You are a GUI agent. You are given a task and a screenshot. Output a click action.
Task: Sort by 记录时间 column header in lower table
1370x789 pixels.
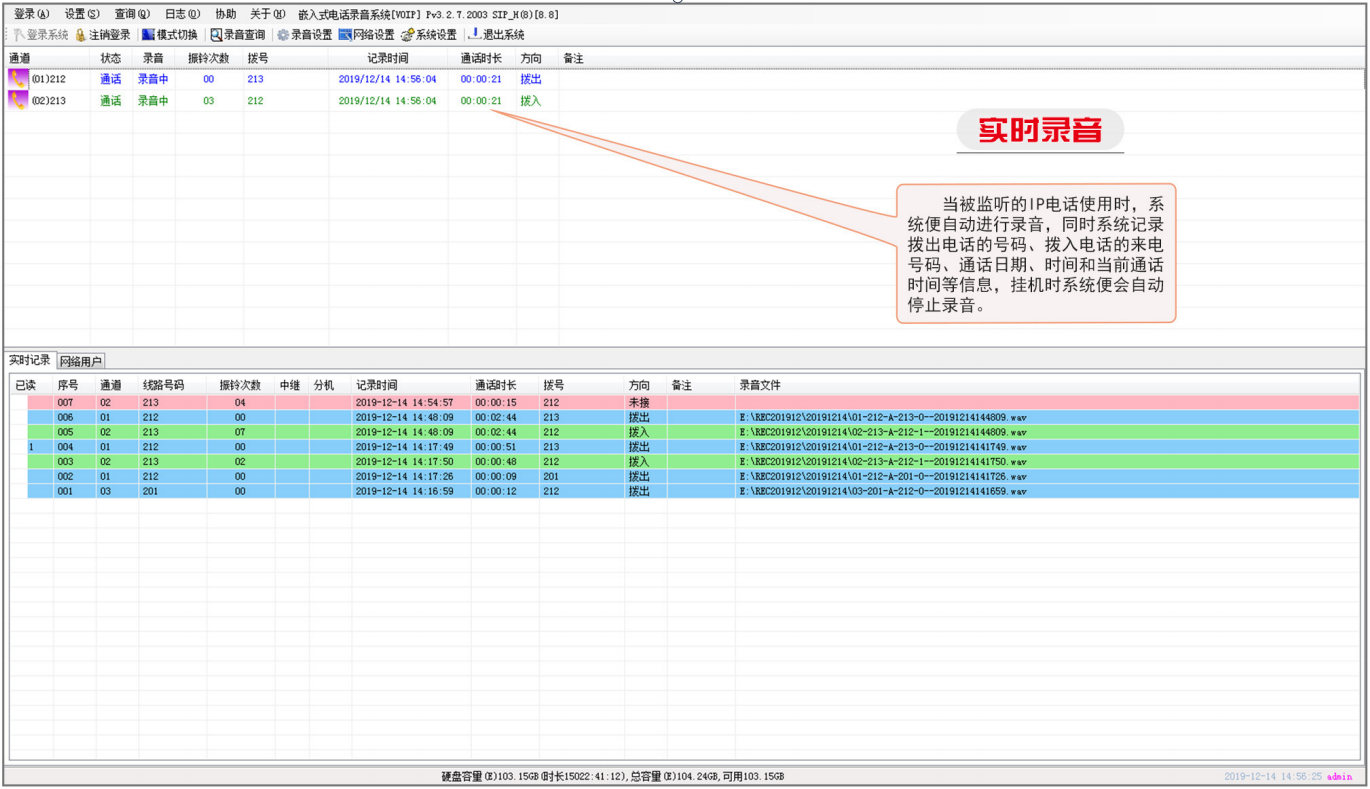377,385
